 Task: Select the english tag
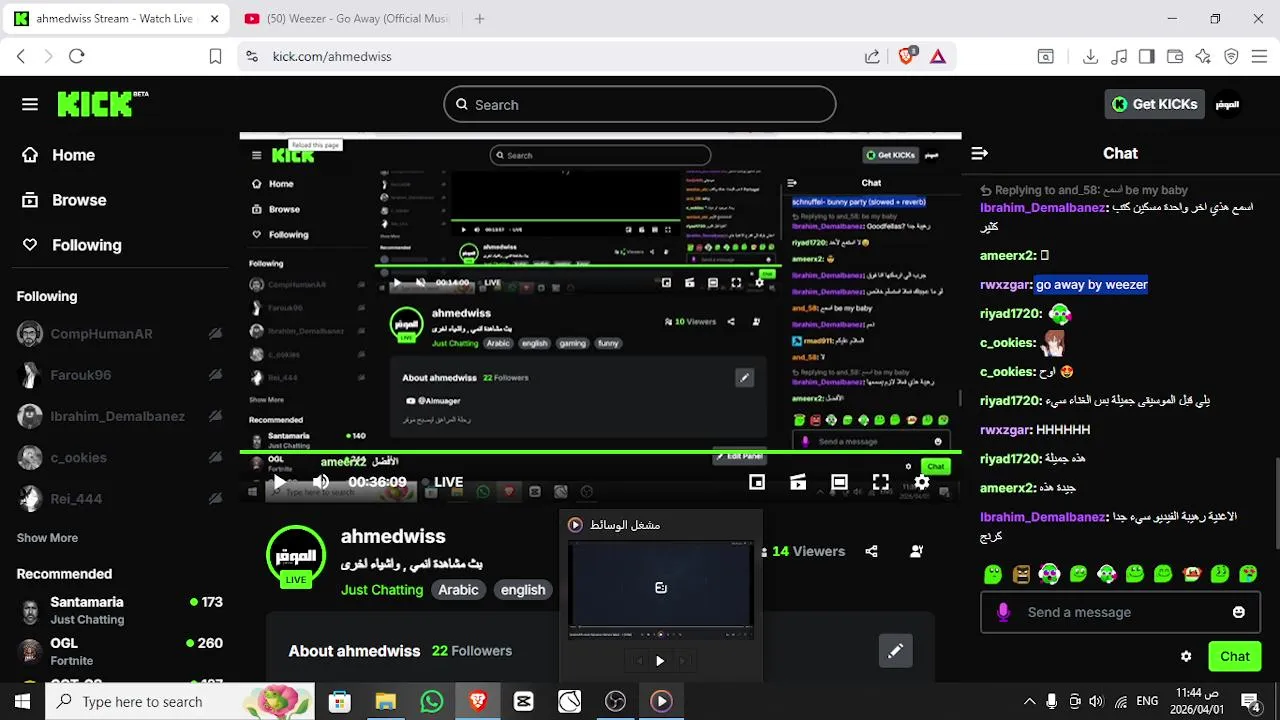tap(523, 590)
